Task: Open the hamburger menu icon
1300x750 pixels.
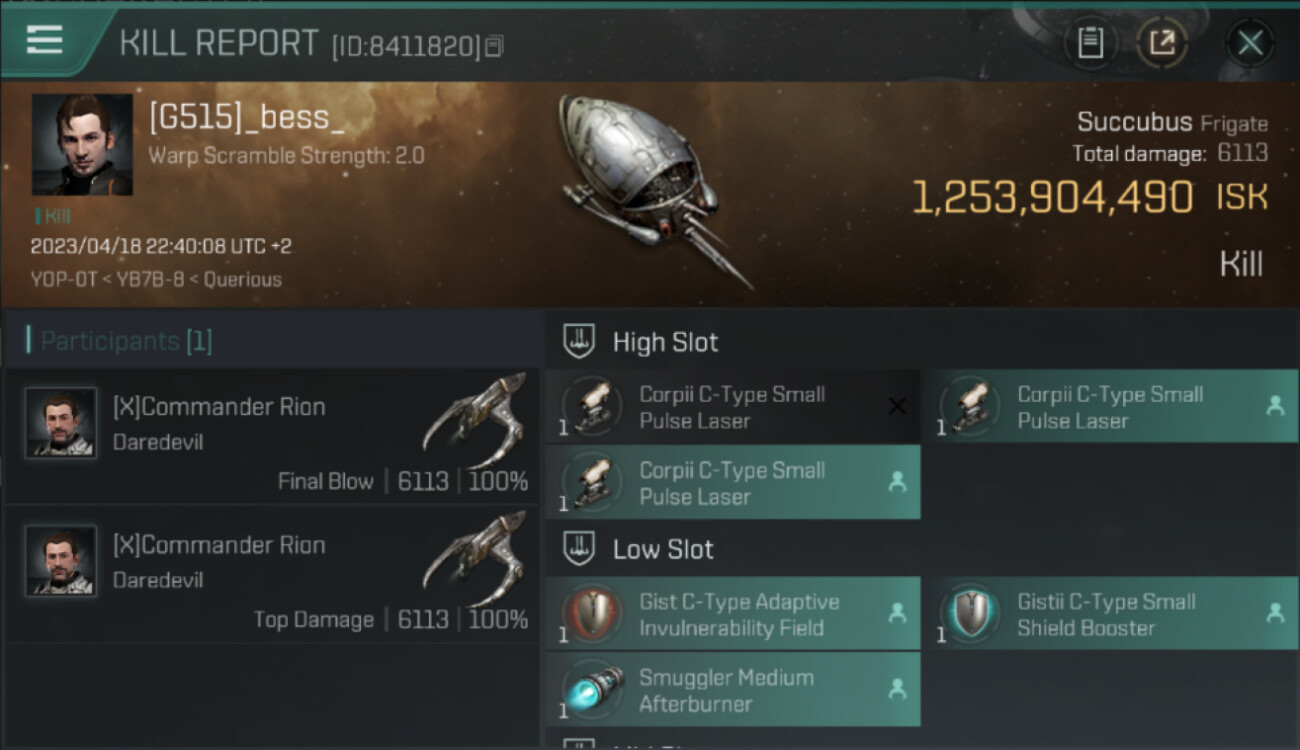Action: [x=44, y=40]
